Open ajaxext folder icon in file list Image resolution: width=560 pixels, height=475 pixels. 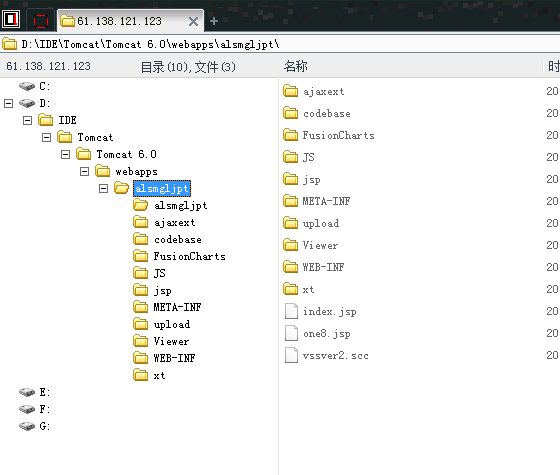(291, 91)
